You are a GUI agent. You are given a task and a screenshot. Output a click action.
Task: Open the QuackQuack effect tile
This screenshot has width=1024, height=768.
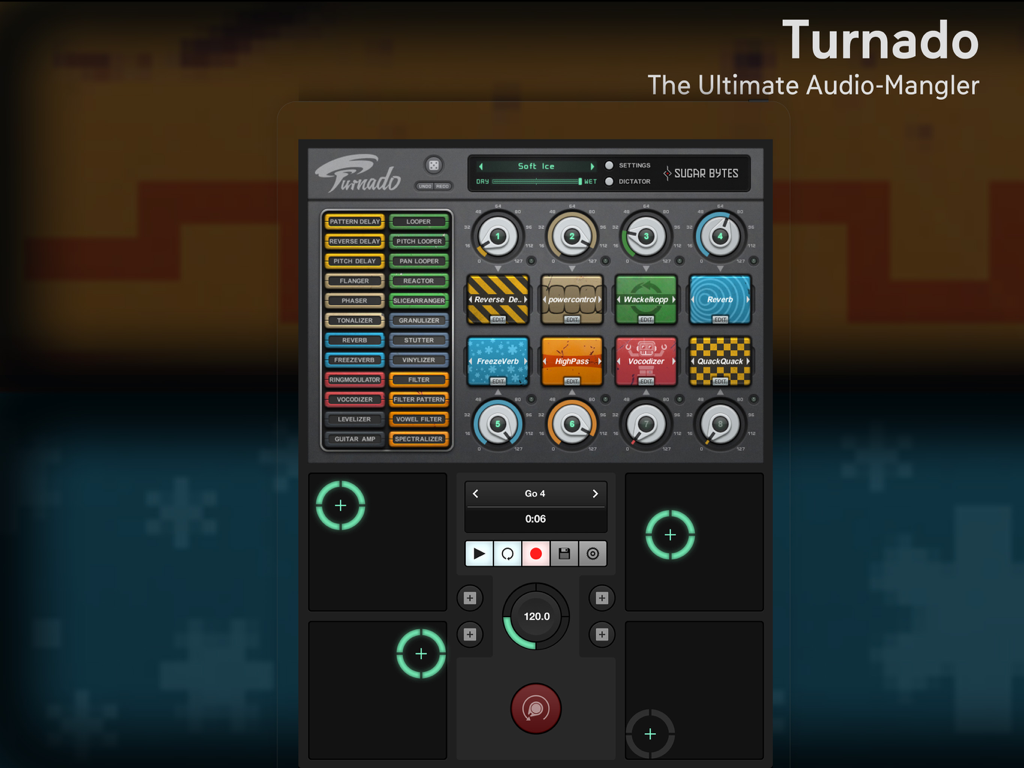click(719, 361)
